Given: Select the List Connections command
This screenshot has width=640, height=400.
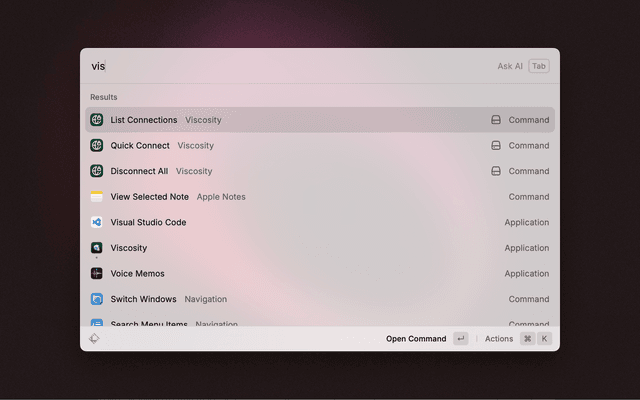Looking at the screenshot, I should (x=143, y=120).
